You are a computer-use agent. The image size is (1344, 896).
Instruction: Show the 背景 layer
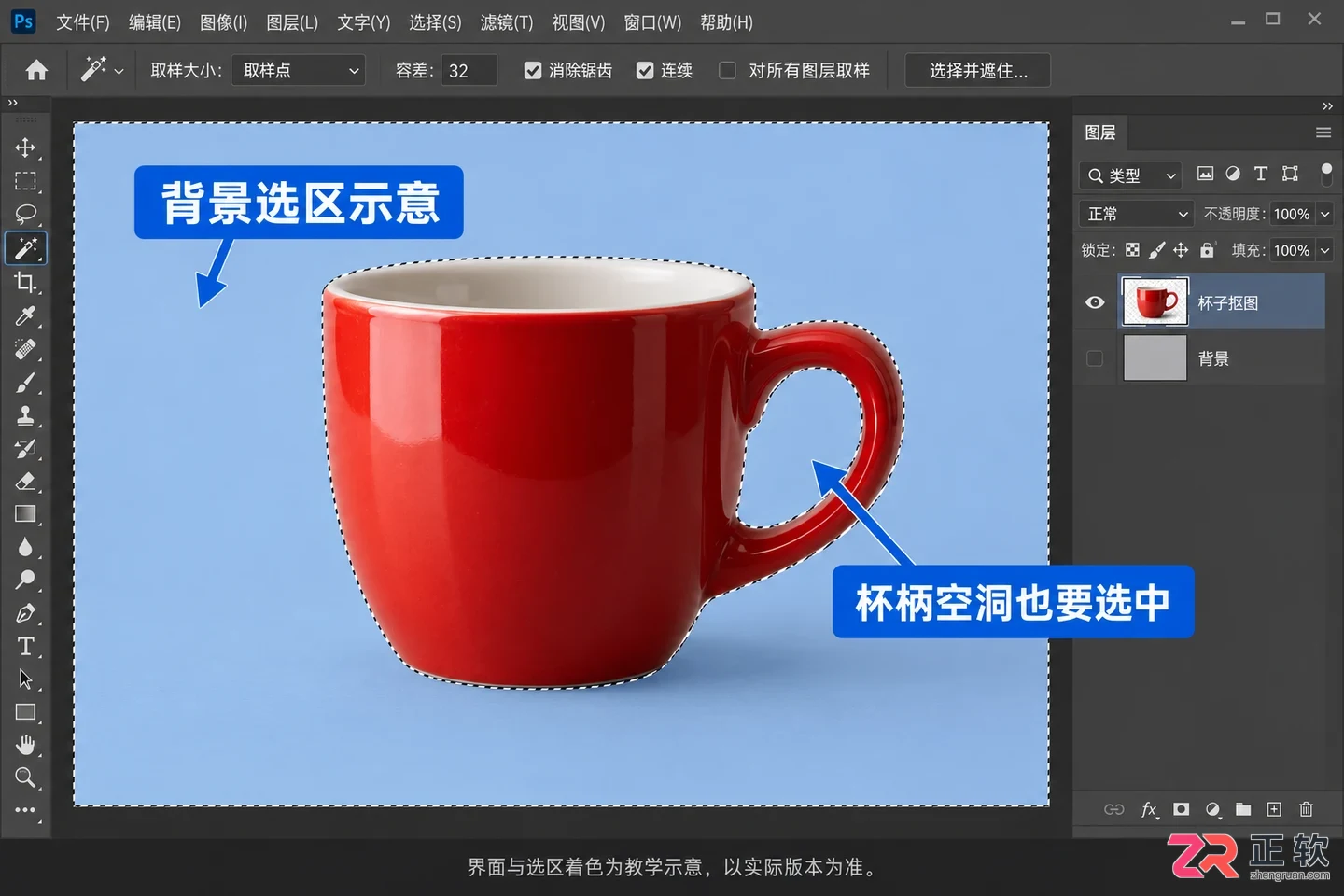1095,358
